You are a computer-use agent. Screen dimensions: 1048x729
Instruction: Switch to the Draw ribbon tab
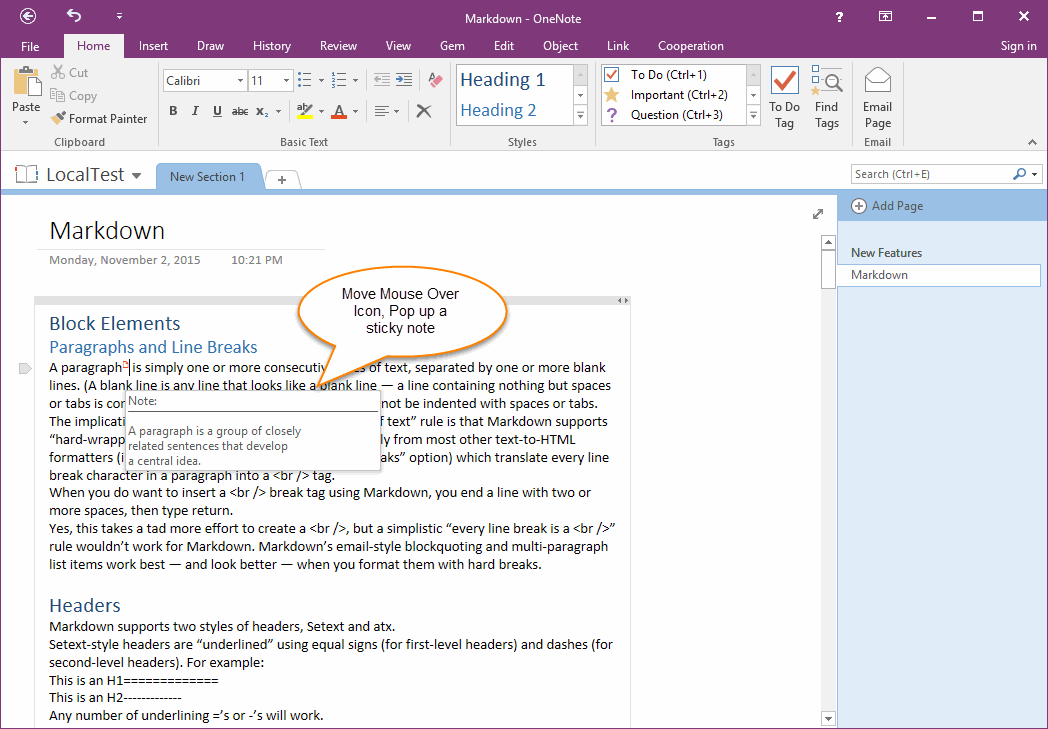tap(211, 46)
